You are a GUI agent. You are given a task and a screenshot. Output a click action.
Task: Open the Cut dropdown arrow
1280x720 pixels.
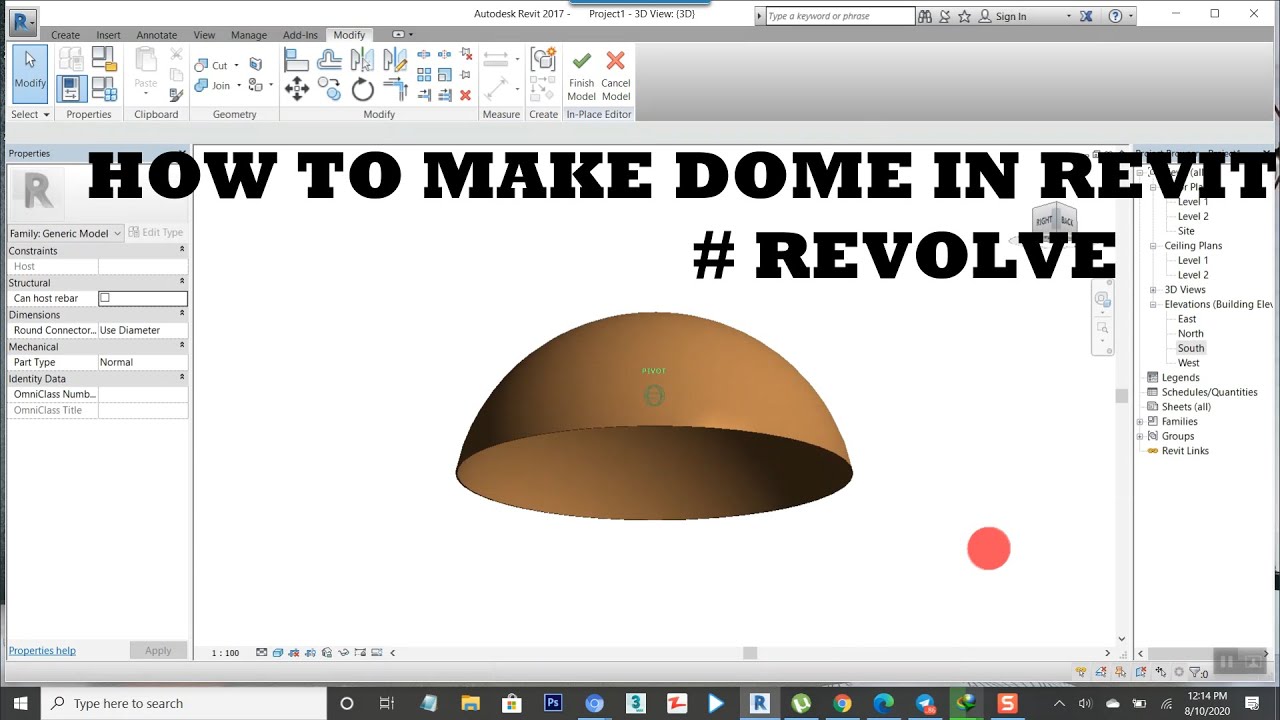[236, 65]
